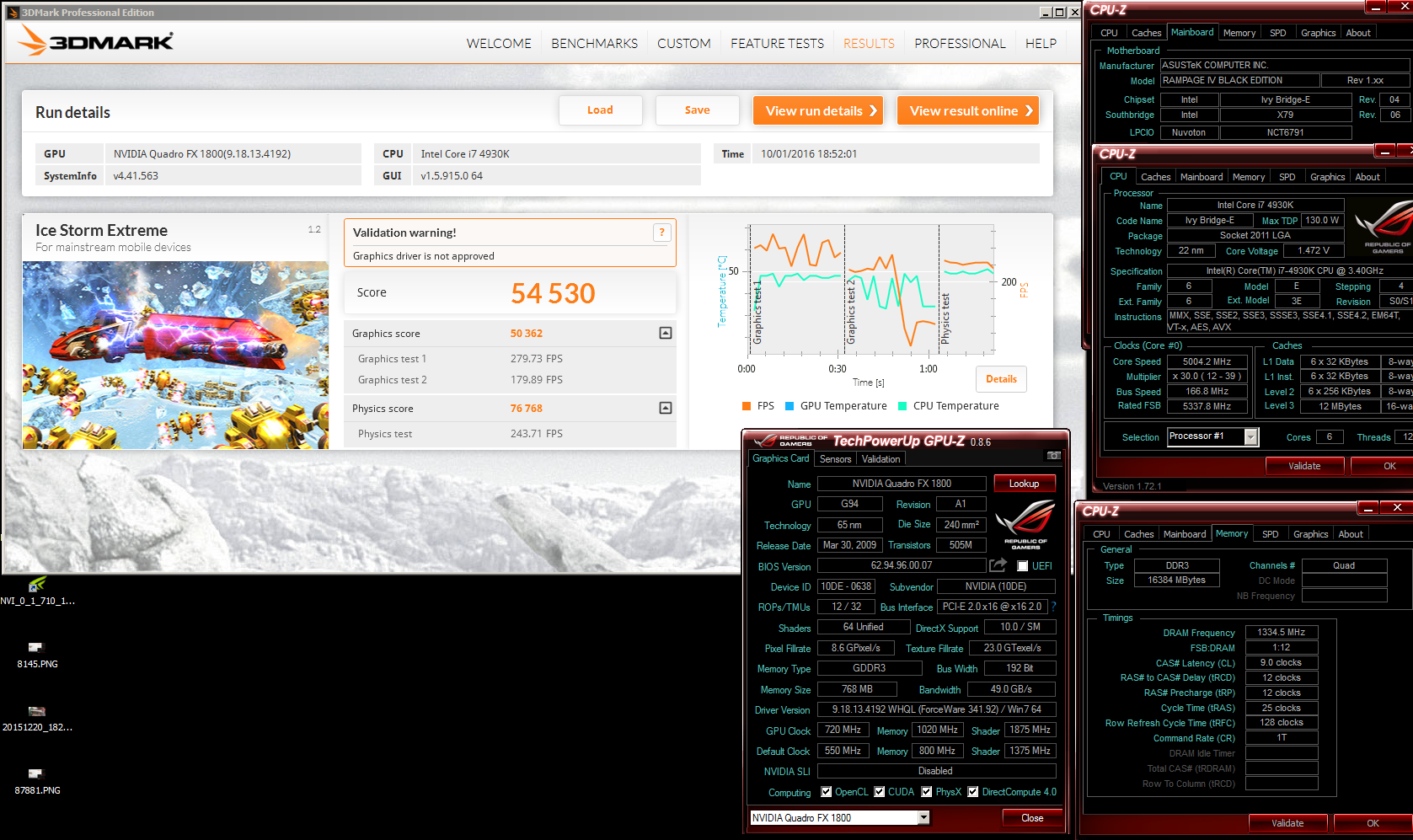Open Caches tab in the CPU-Z CPU window
Image resolution: width=1413 pixels, height=840 pixels.
point(1155,177)
